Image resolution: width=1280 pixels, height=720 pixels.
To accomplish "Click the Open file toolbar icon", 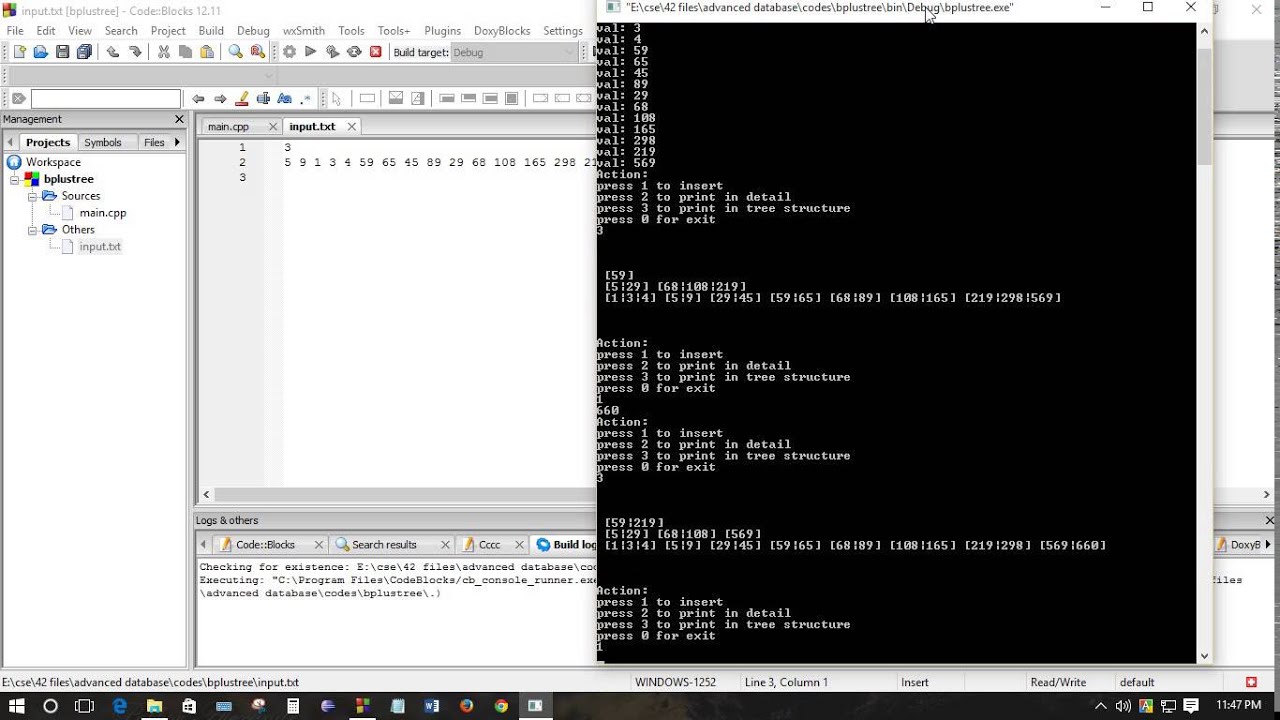I will coord(41,52).
